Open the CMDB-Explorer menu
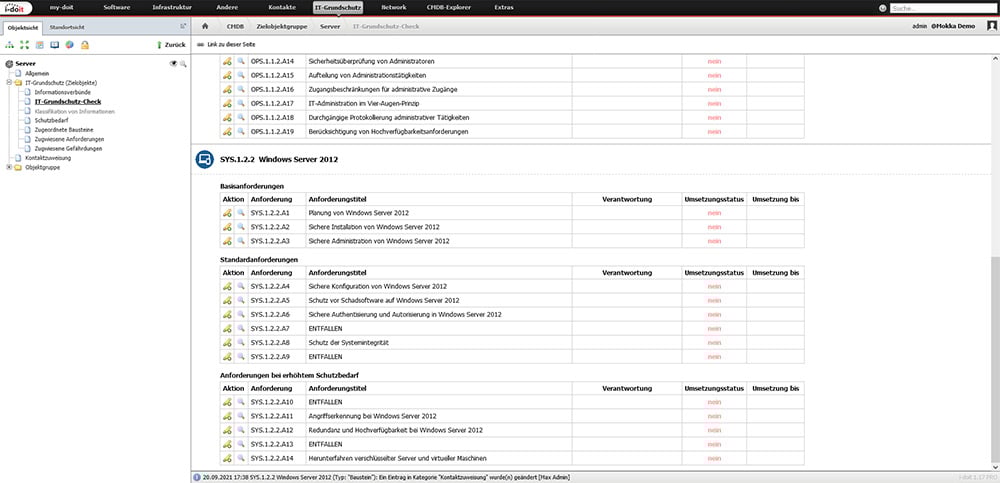Image resolution: width=1000 pixels, height=483 pixels. pyautogui.click(x=448, y=8)
